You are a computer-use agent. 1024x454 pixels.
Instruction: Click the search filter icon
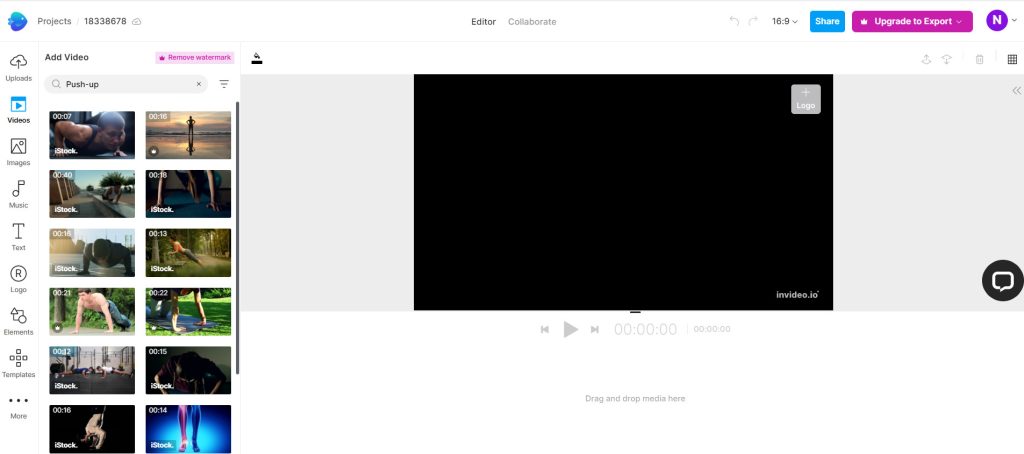(x=224, y=85)
